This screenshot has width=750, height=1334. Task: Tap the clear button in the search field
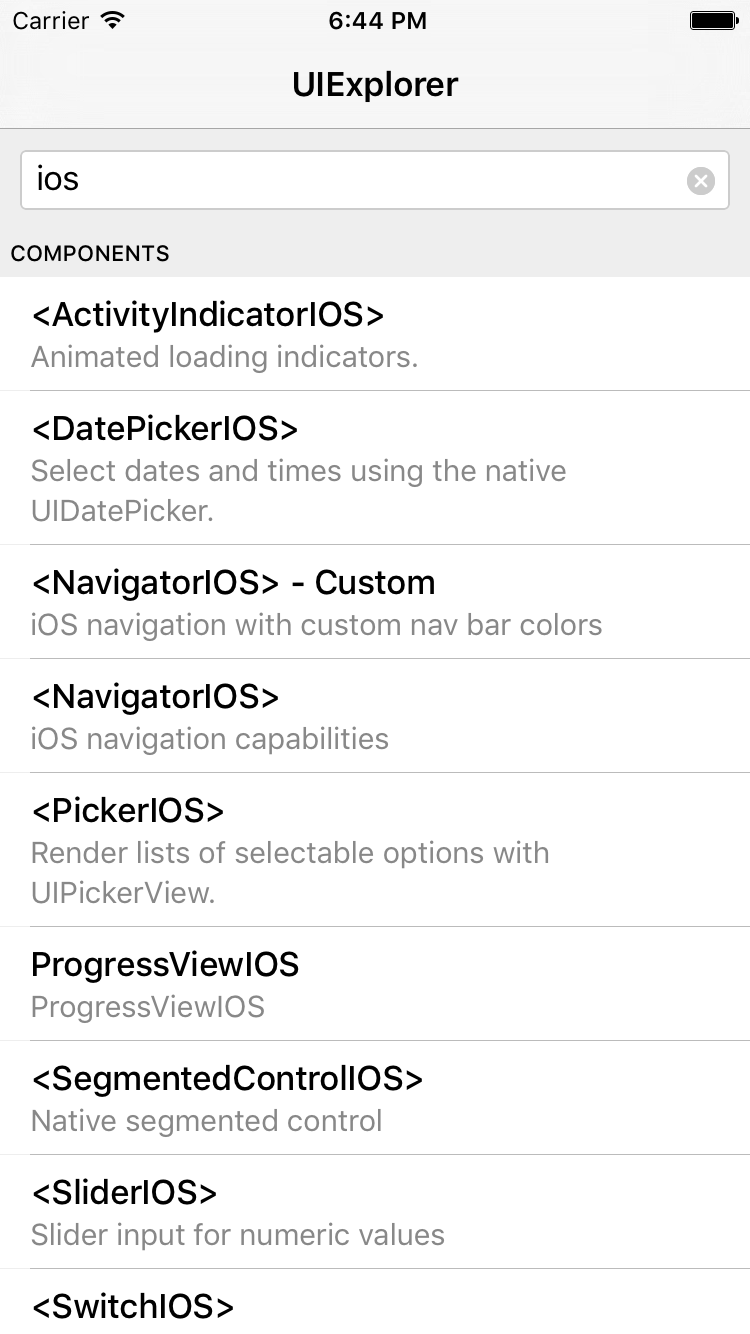click(x=700, y=180)
